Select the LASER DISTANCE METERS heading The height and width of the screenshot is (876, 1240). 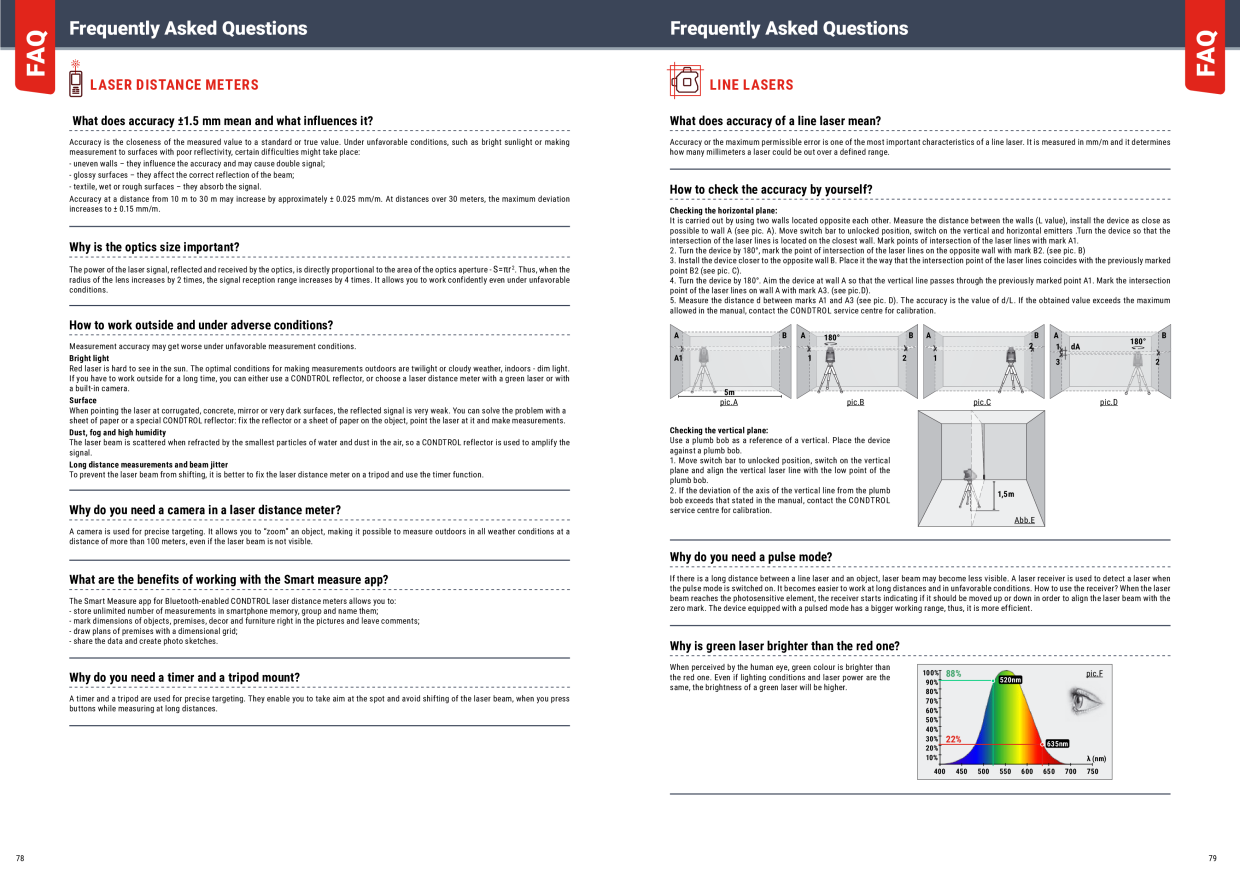[174, 85]
